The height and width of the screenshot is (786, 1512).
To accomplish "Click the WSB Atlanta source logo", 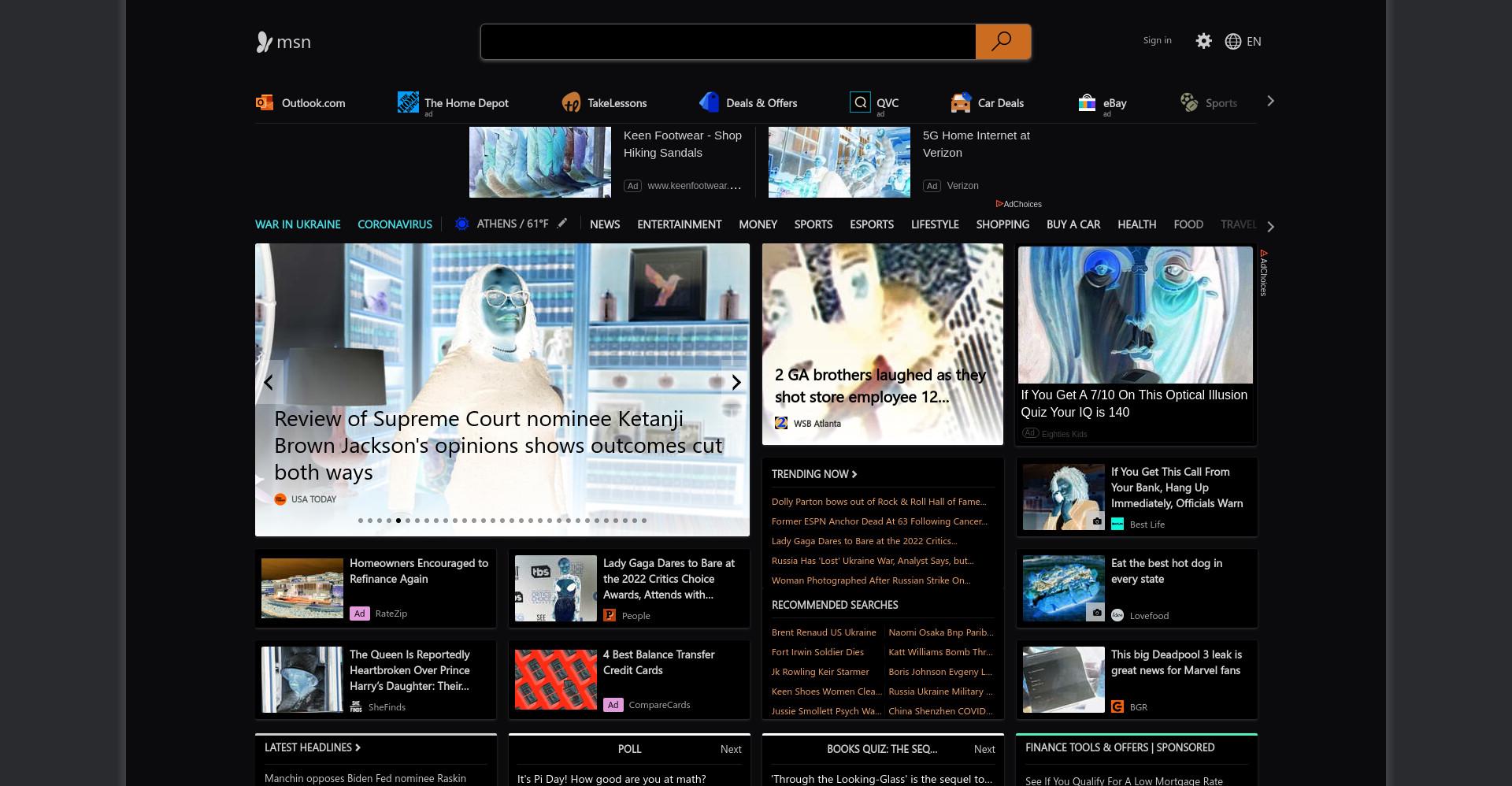I will coord(781,423).
